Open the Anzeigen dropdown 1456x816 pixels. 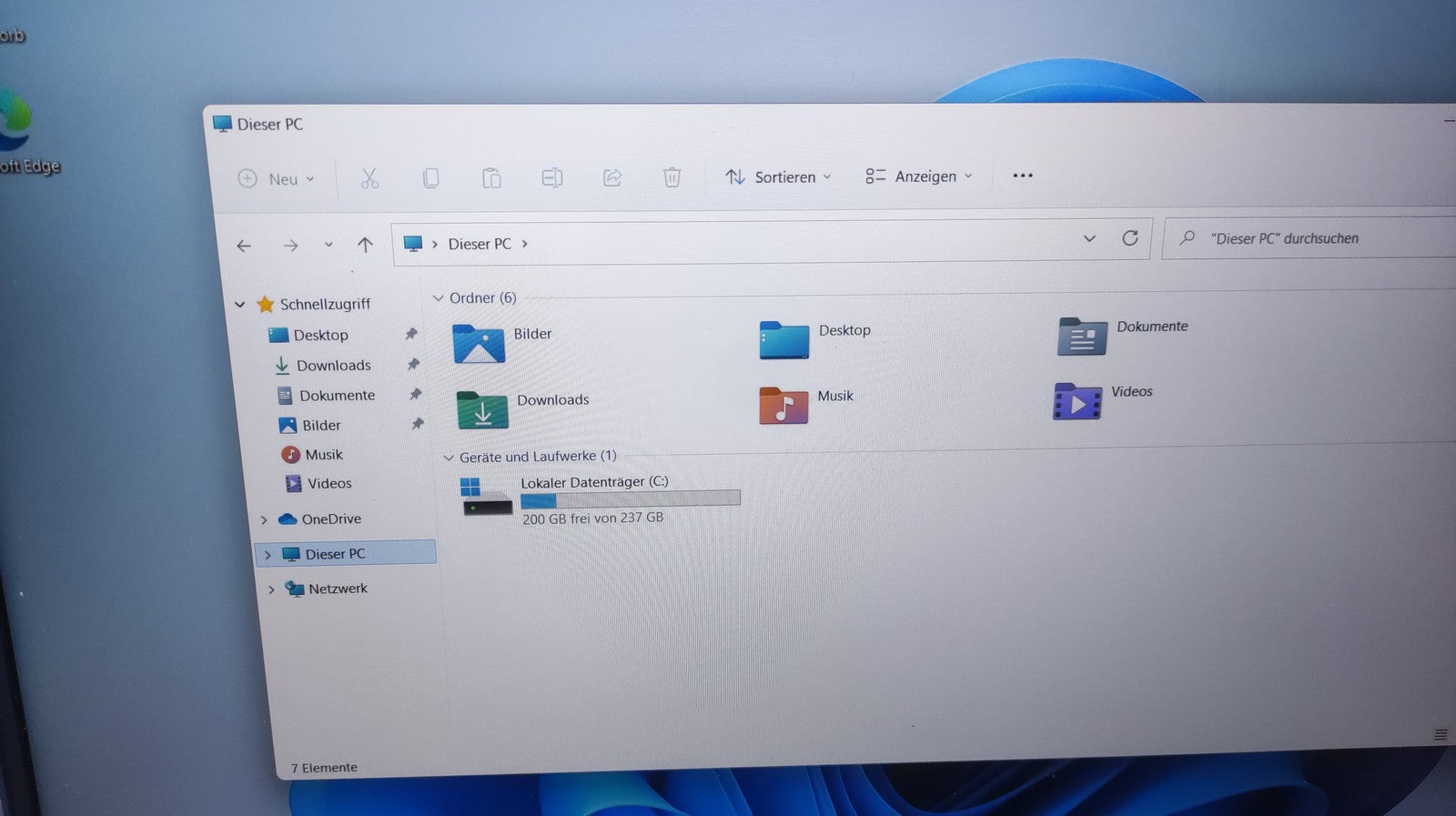click(919, 176)
